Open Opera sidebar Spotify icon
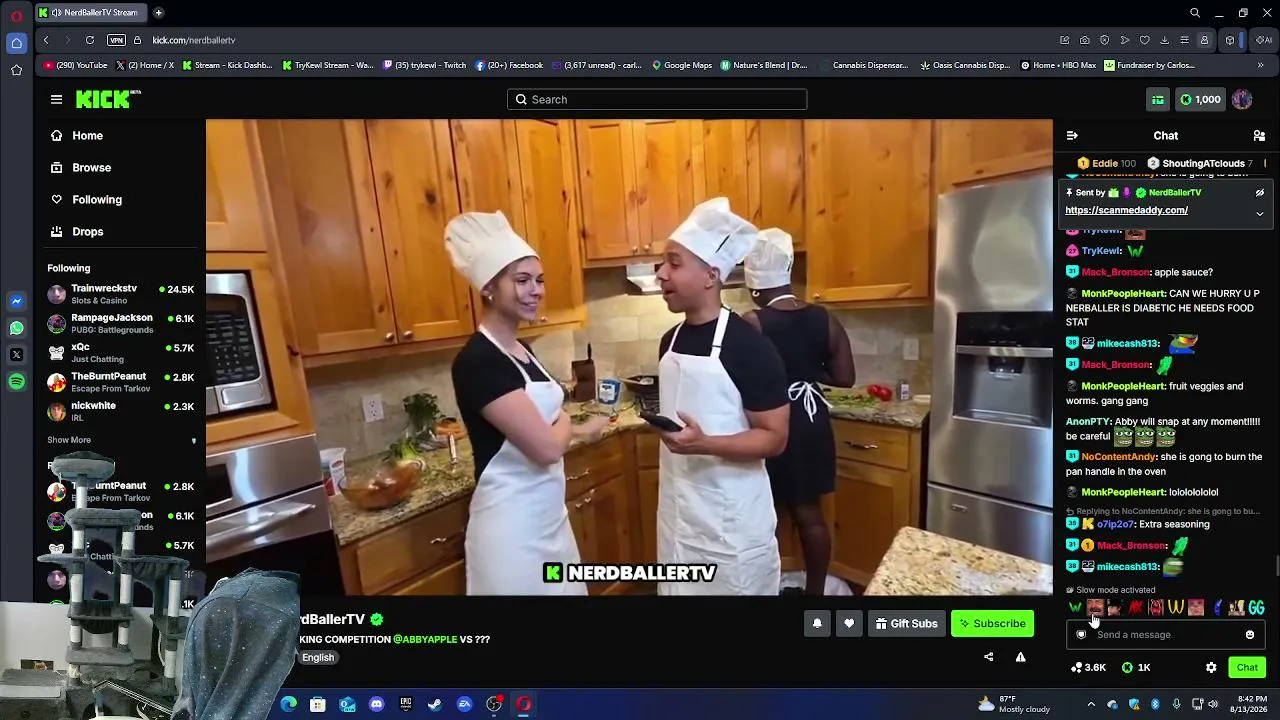 16,382
